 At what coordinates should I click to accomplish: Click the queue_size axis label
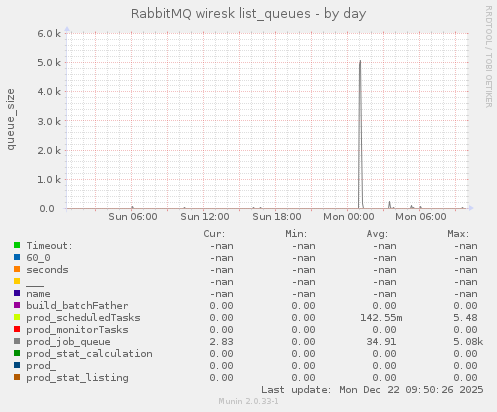(x=11, y=119)
